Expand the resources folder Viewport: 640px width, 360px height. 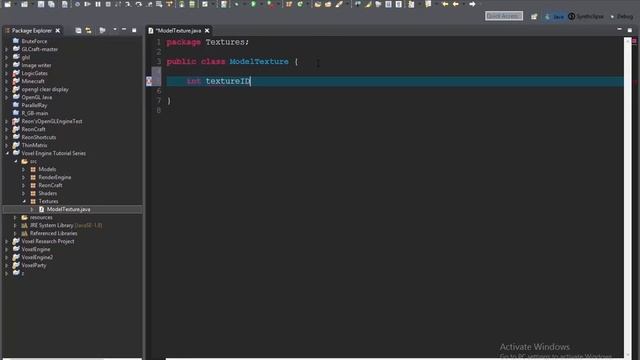tap(16, 218)
